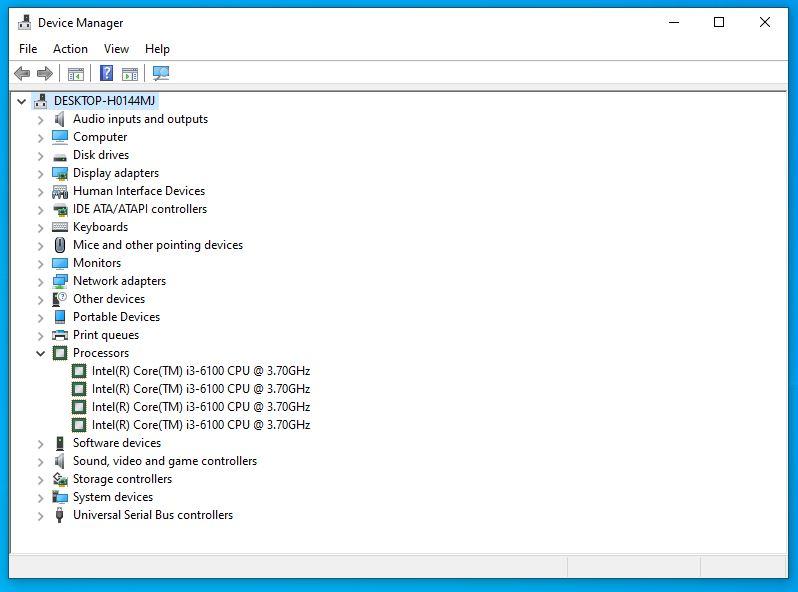Select the Print queues label
Image resolution: width=798 pixels, height=592 pixels.
click(106, 335)
